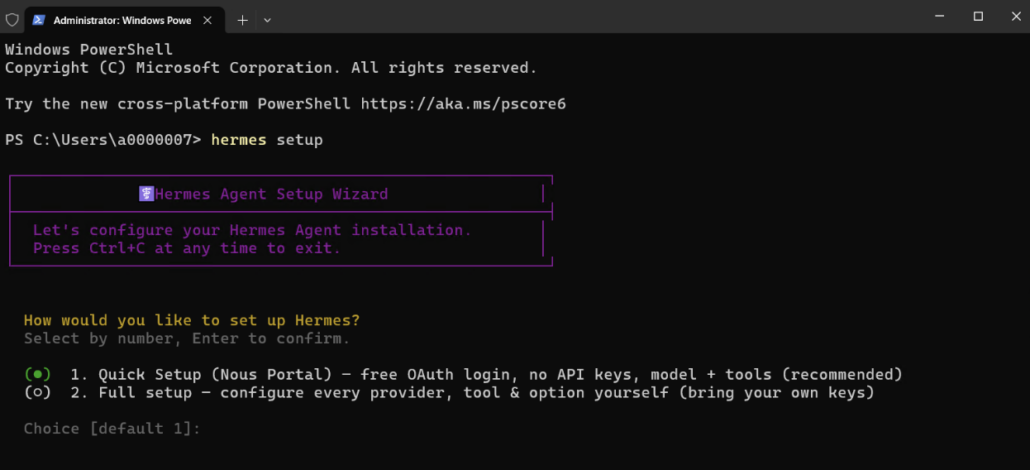
Task: Close the Administrator: Windows PowerShell tab
Action: coord(207,20)
